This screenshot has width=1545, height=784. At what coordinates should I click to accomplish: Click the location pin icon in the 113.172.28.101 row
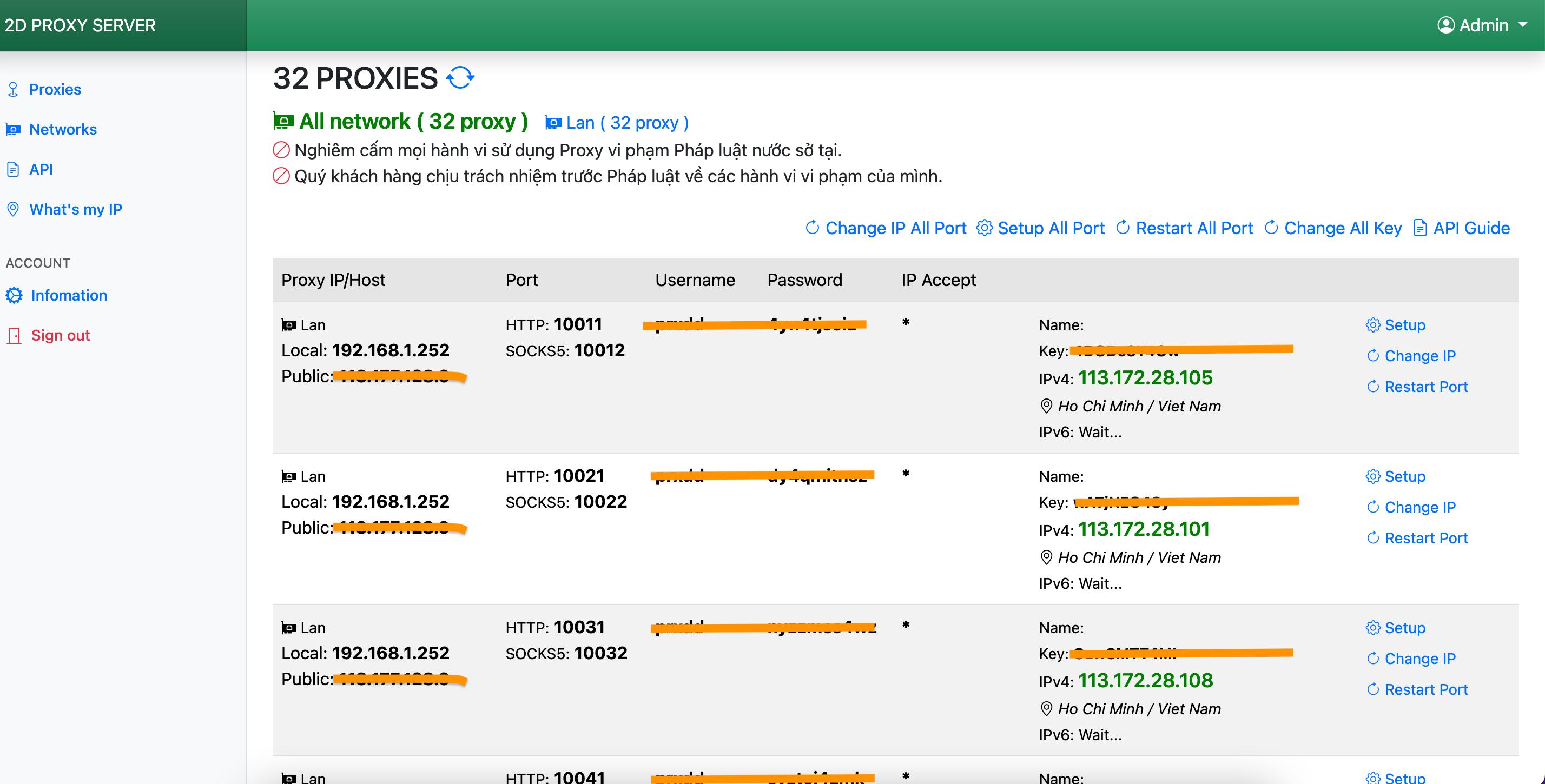click(x=1046, y=558)
